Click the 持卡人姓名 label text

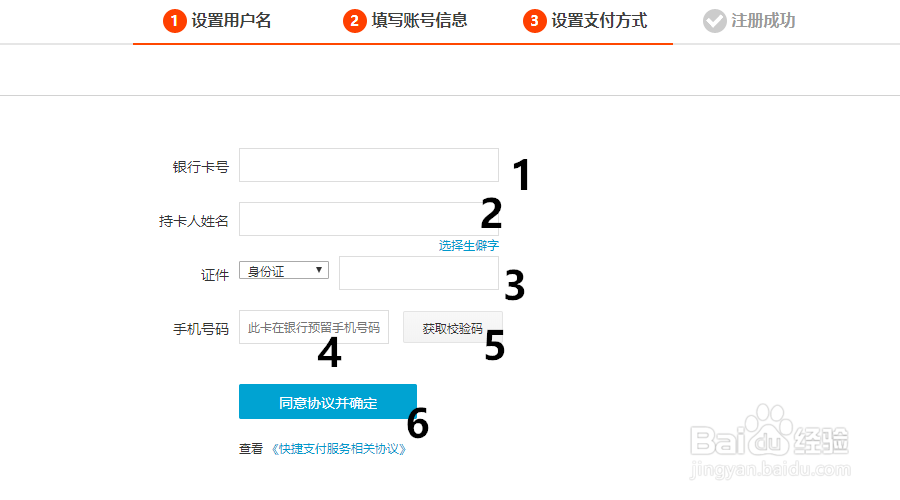(194, 221)
